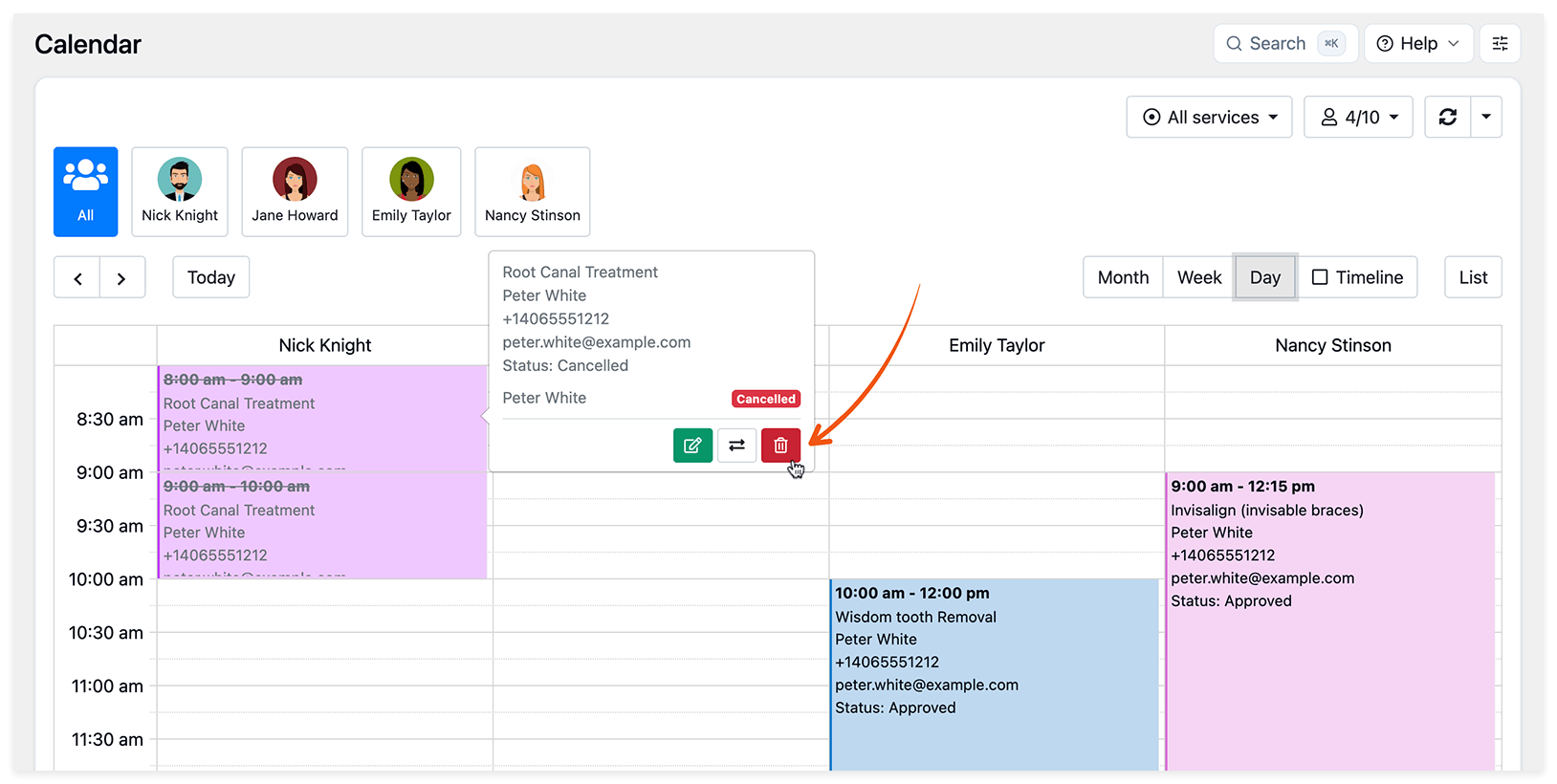Click the 10:00 am time label

[106, 579]
